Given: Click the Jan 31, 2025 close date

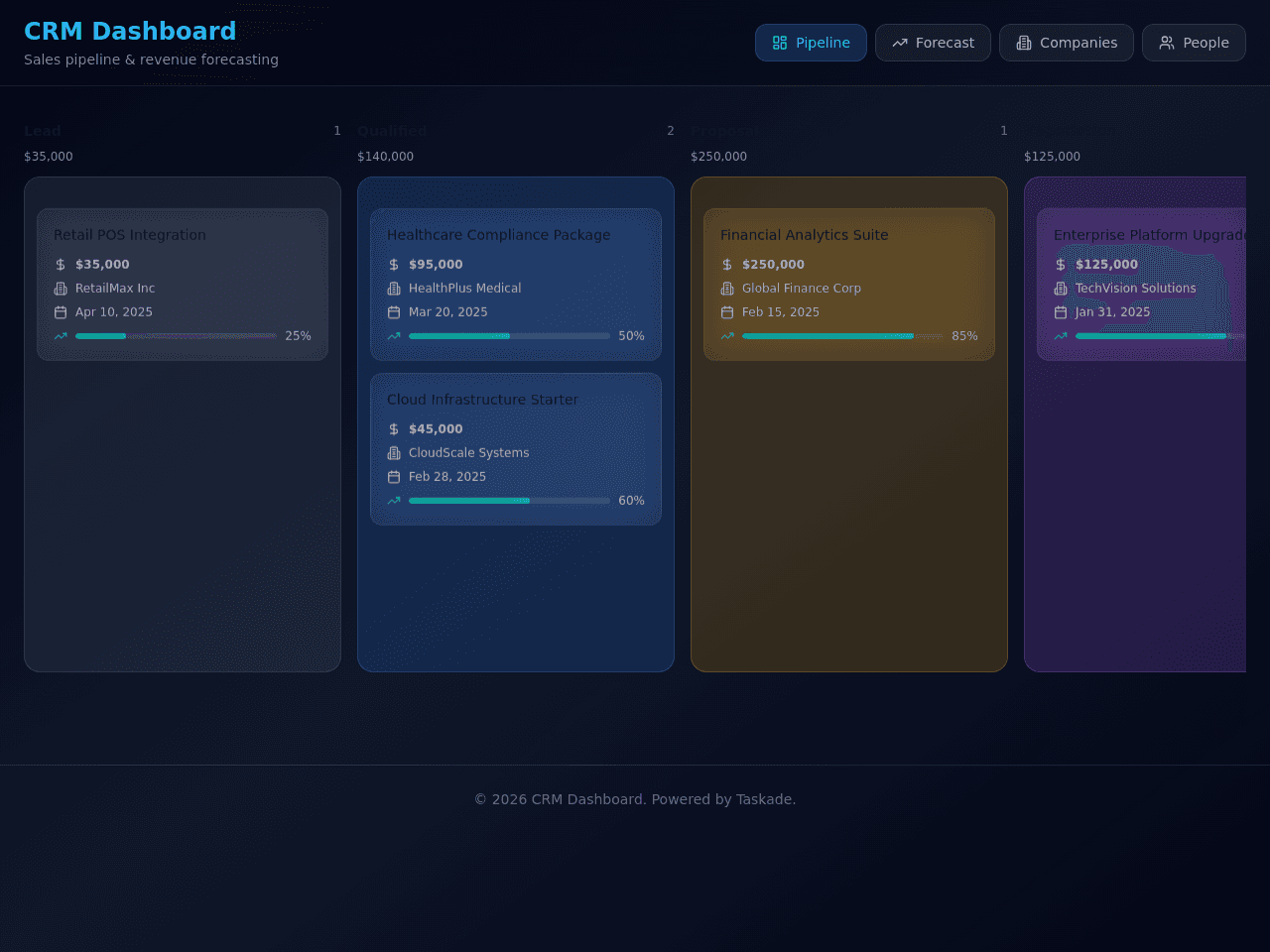Looking at the screenshot, I should tap(1113, 312).
